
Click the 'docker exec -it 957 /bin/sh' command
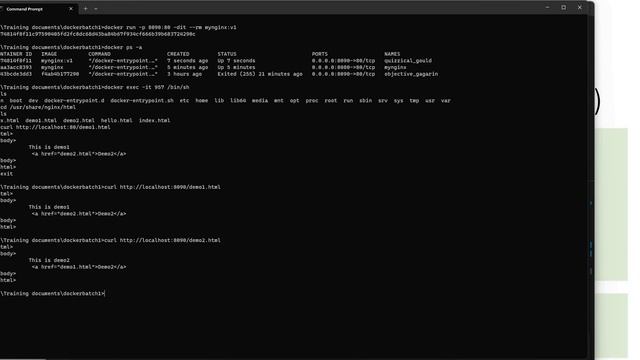147,87
